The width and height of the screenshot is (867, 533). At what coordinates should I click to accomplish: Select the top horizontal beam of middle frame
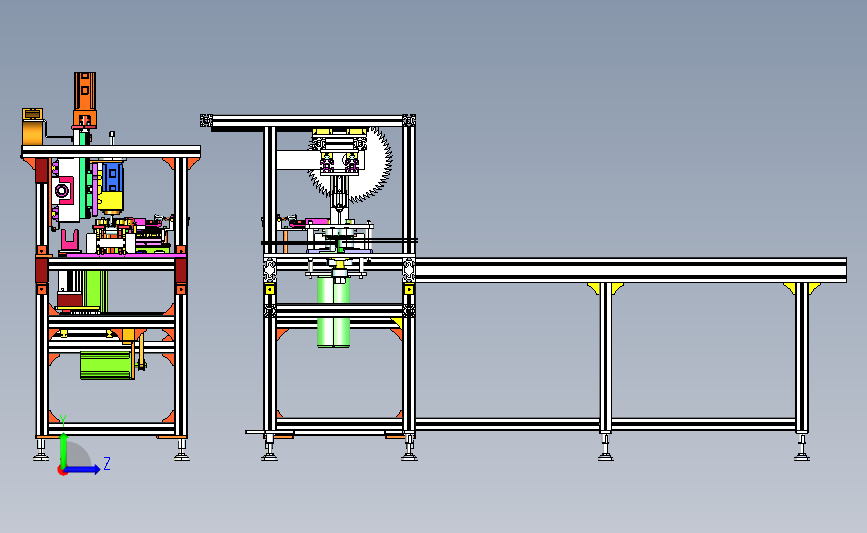[x=307, y=121]
